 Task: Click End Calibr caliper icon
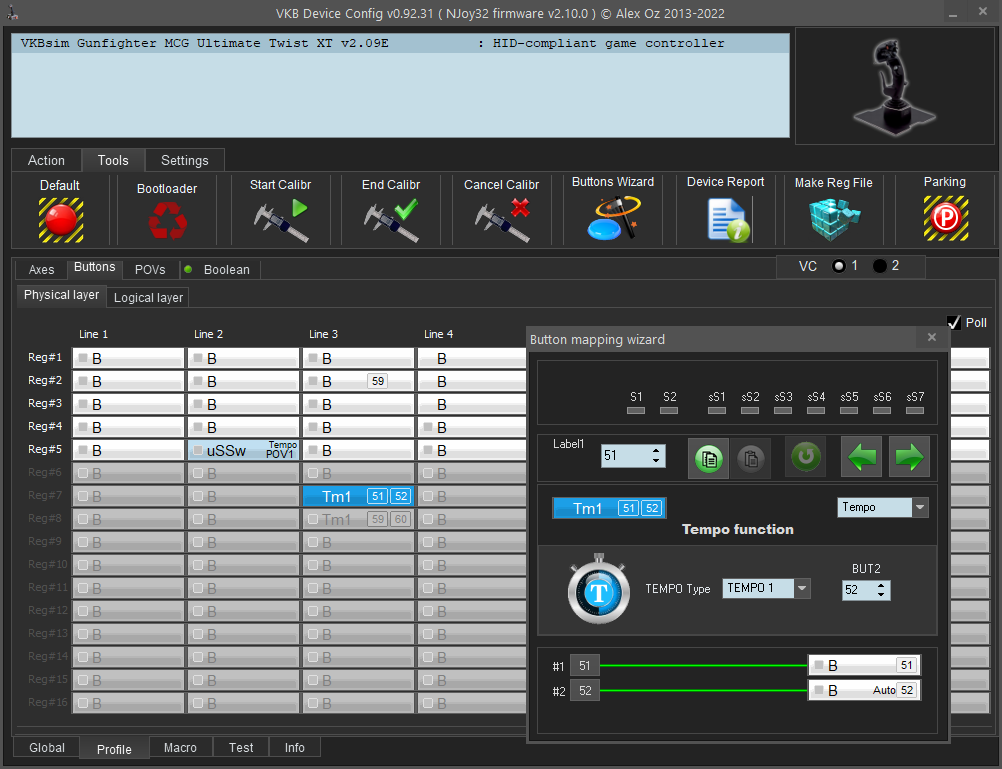pos(391,219)
